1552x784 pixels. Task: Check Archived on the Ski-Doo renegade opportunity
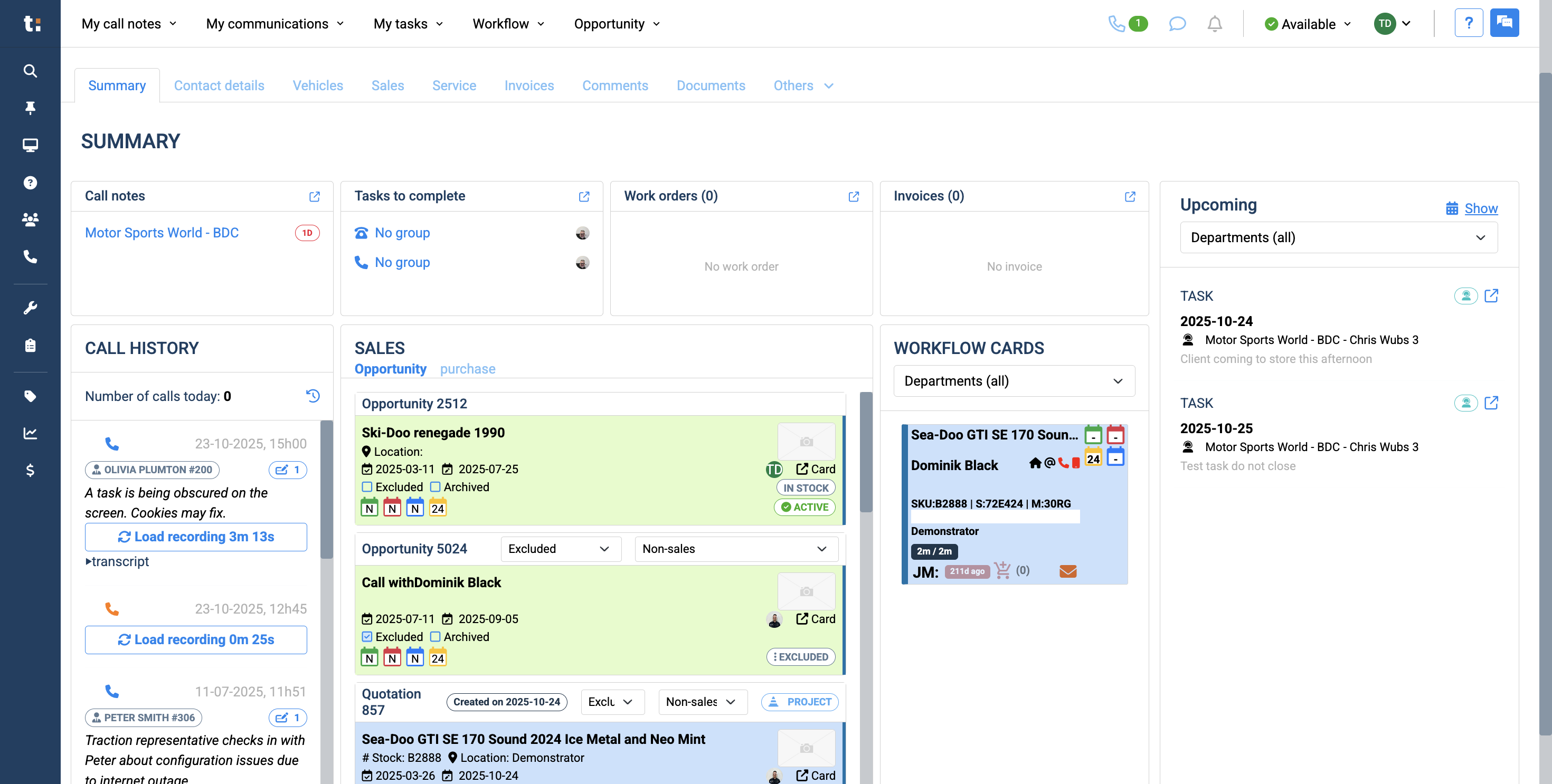(435, 486)
